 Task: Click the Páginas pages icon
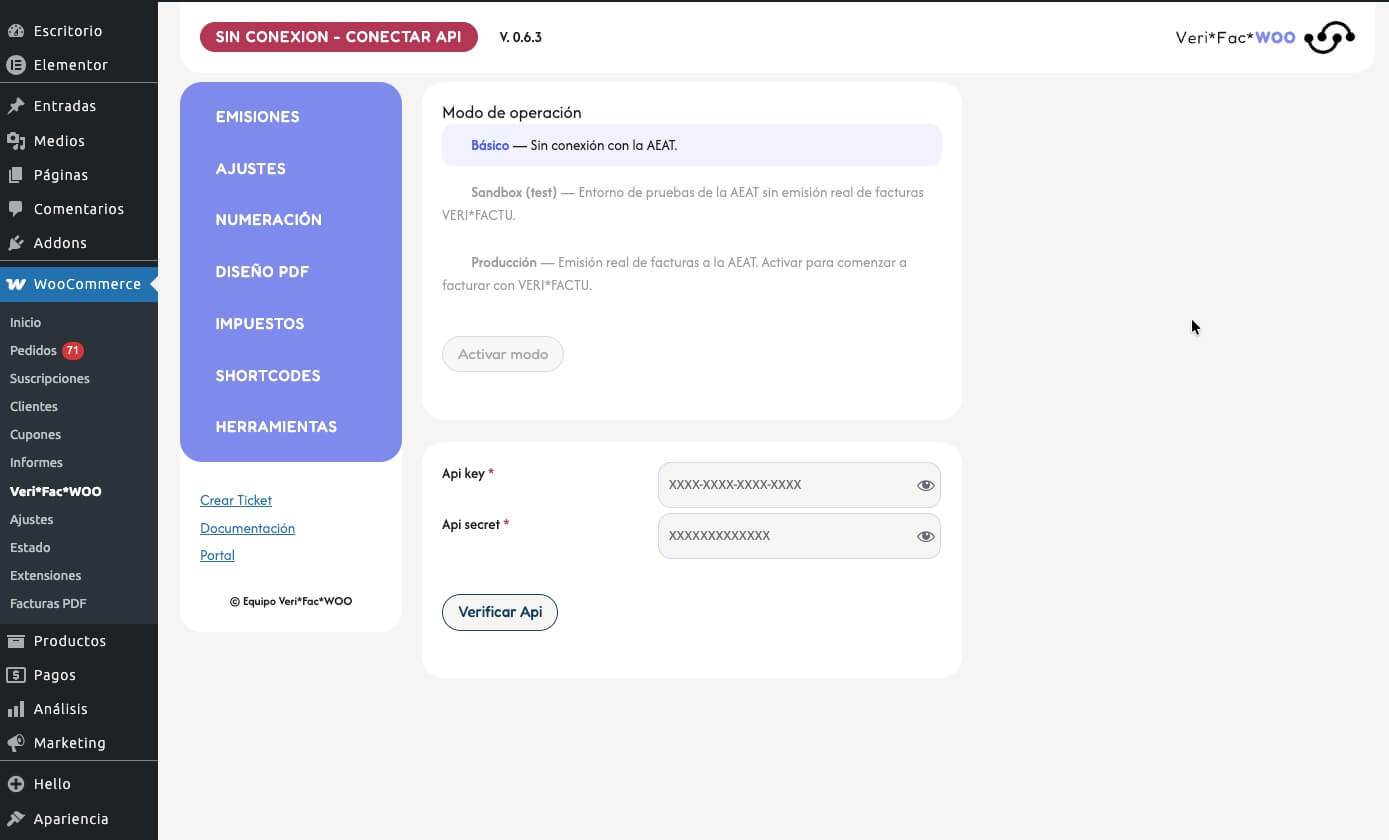coord(16,175)
